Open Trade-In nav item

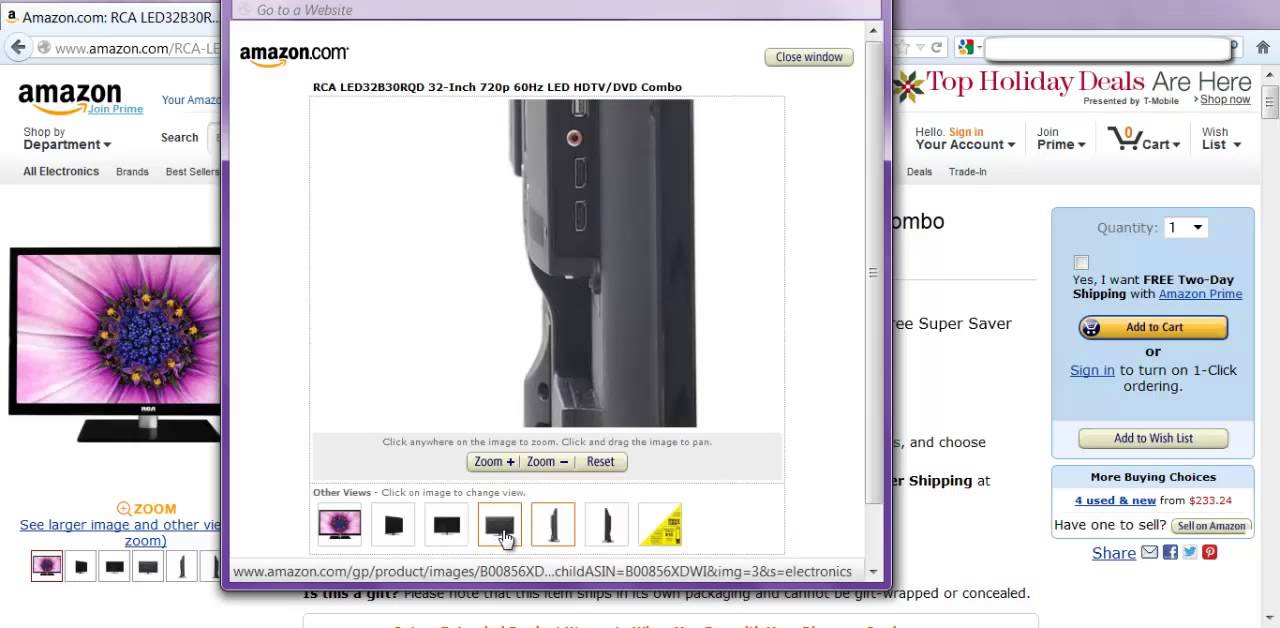click(967, 172)
